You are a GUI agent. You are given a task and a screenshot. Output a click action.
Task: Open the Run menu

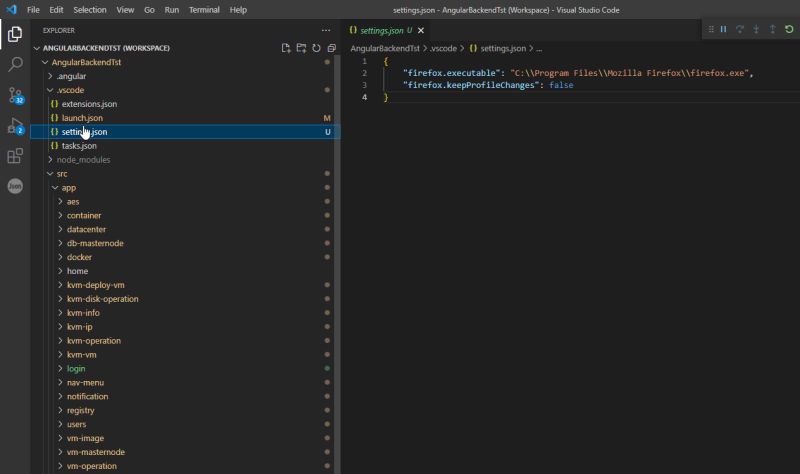pos(171,10)
